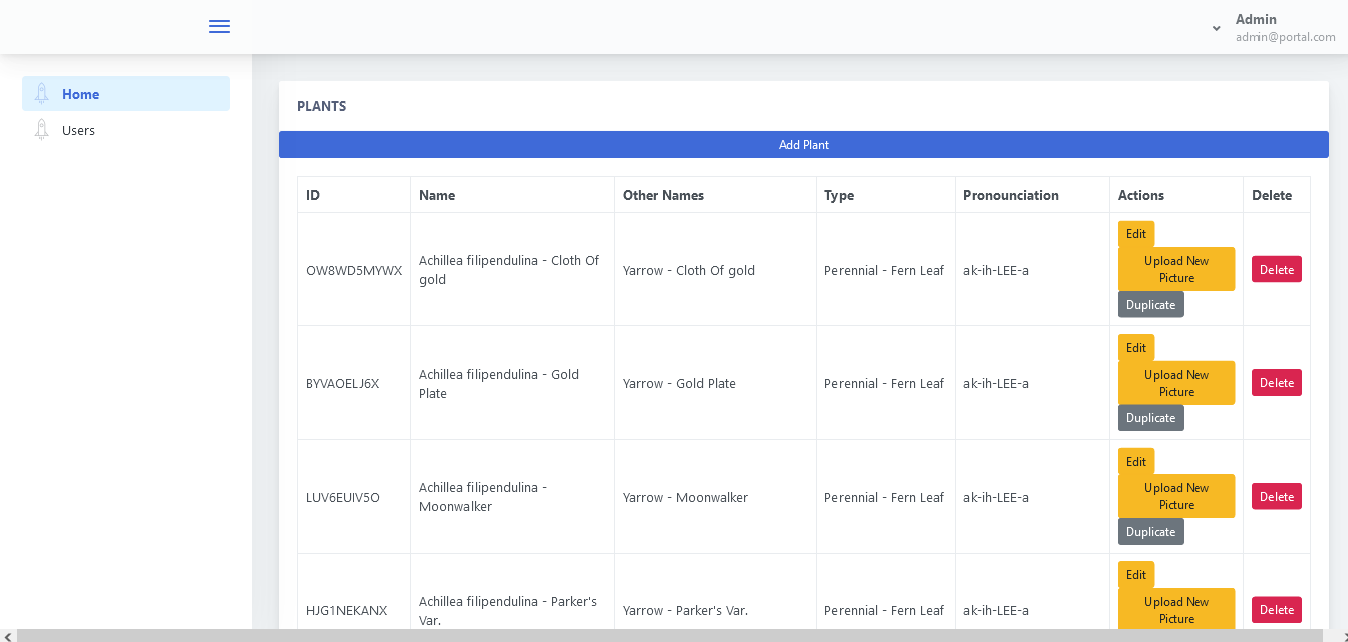Open the Admin profile name
Screen dimensions: 1348x642
[1256, 19]
